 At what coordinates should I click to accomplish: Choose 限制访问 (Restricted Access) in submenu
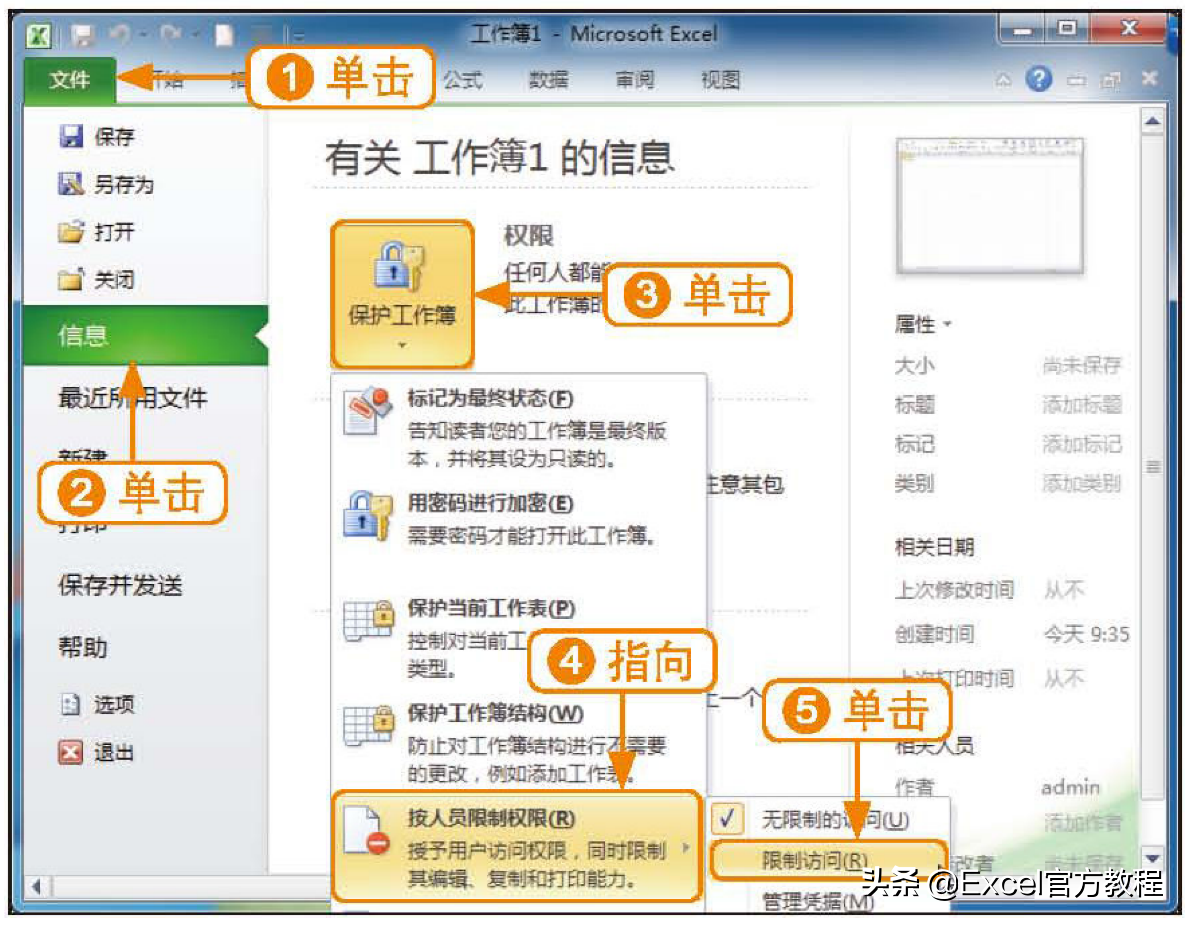coord(828,860)
